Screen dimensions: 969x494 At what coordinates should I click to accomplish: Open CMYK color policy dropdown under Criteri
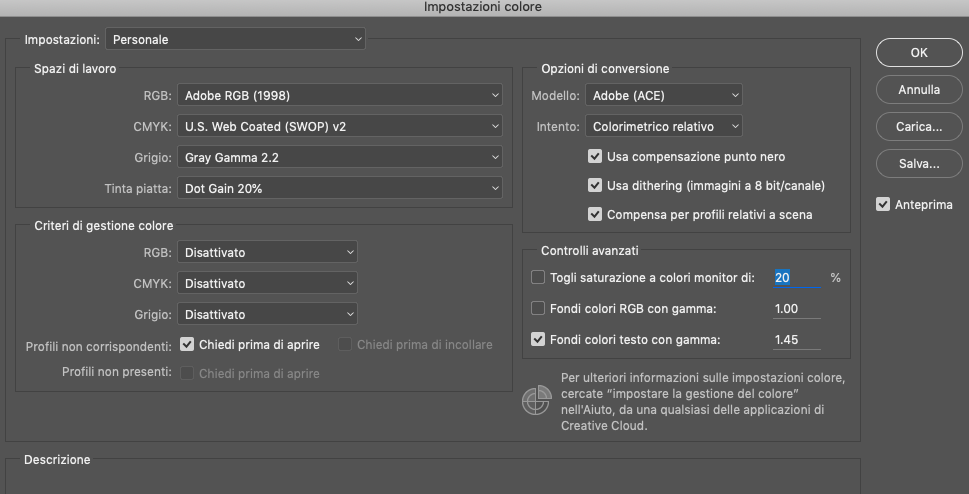267,283
